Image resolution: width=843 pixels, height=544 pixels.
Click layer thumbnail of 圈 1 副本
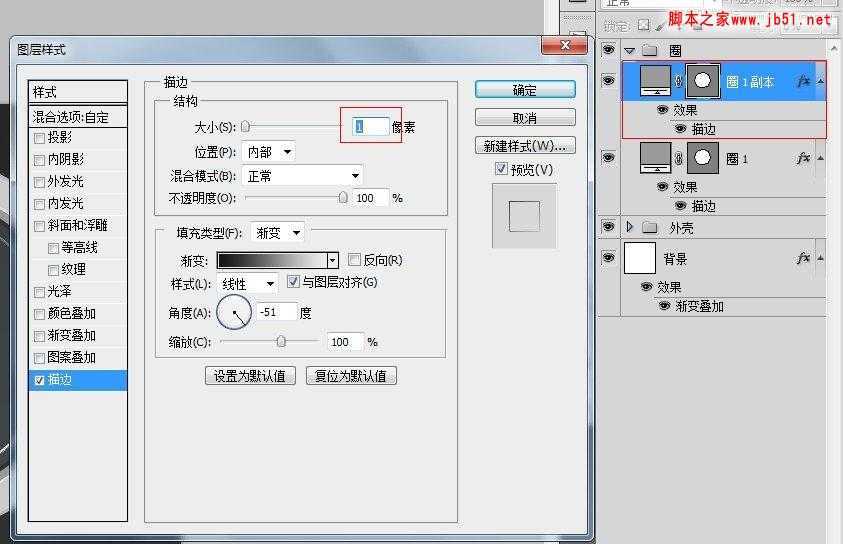click(x=655, y=81)
